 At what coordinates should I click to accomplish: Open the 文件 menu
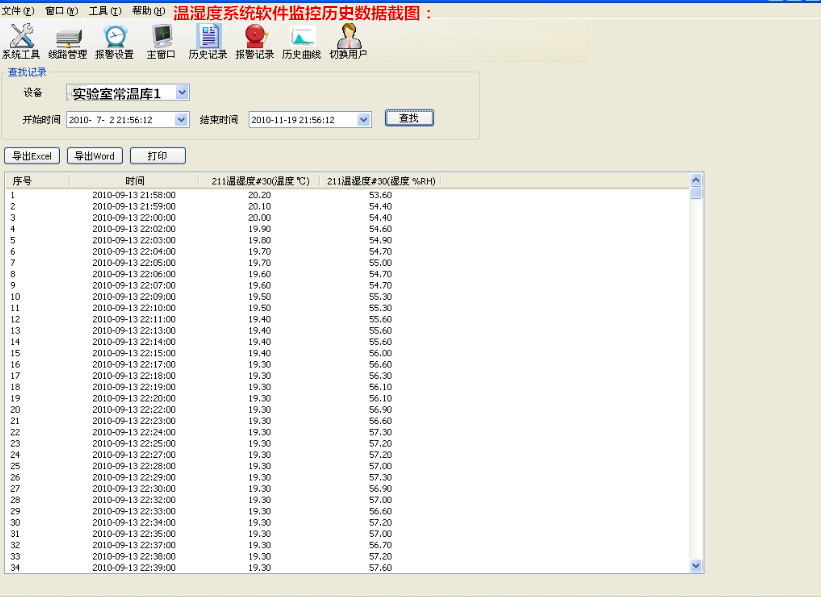(x=17, y=10)
